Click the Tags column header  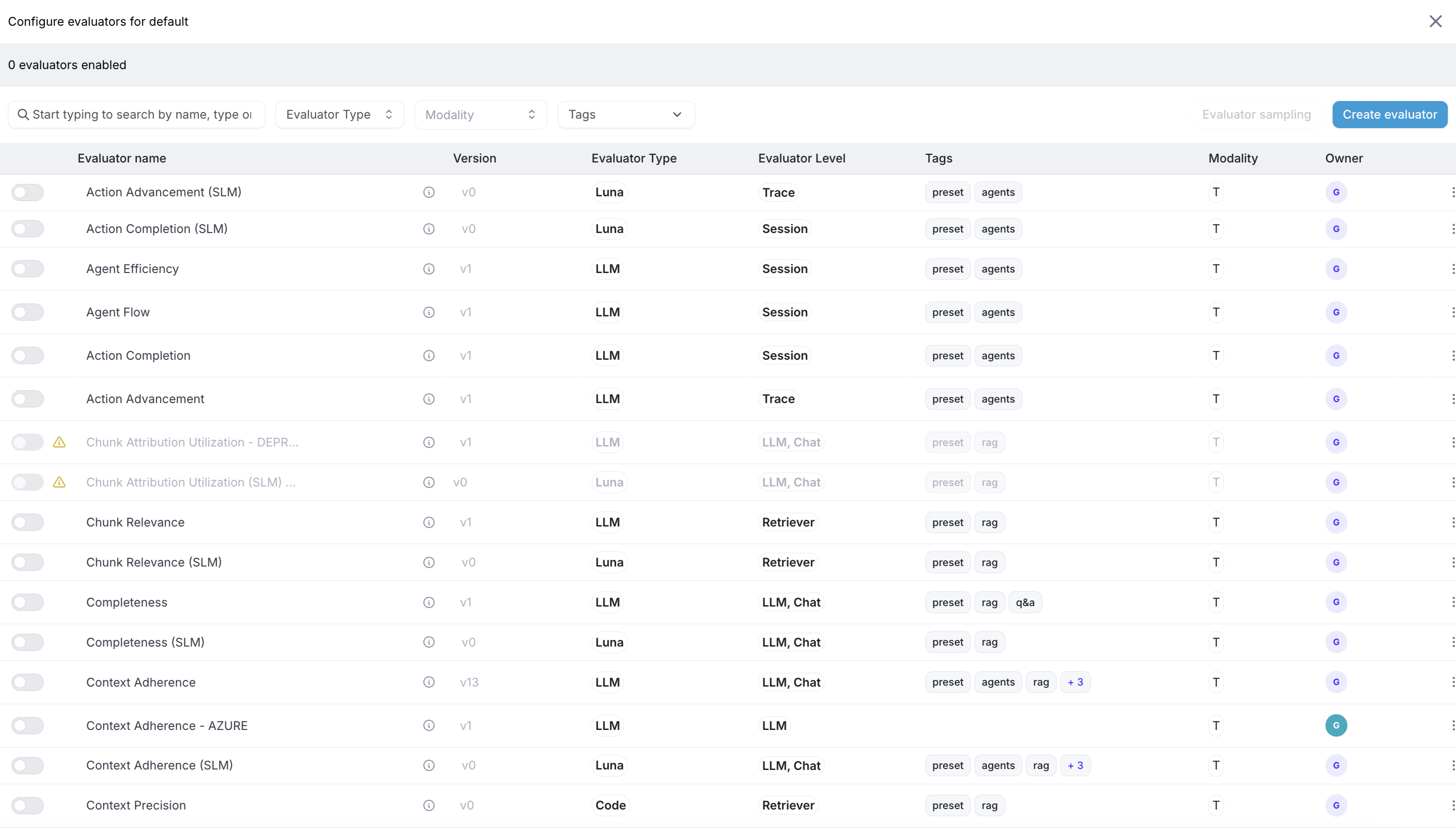938,158
